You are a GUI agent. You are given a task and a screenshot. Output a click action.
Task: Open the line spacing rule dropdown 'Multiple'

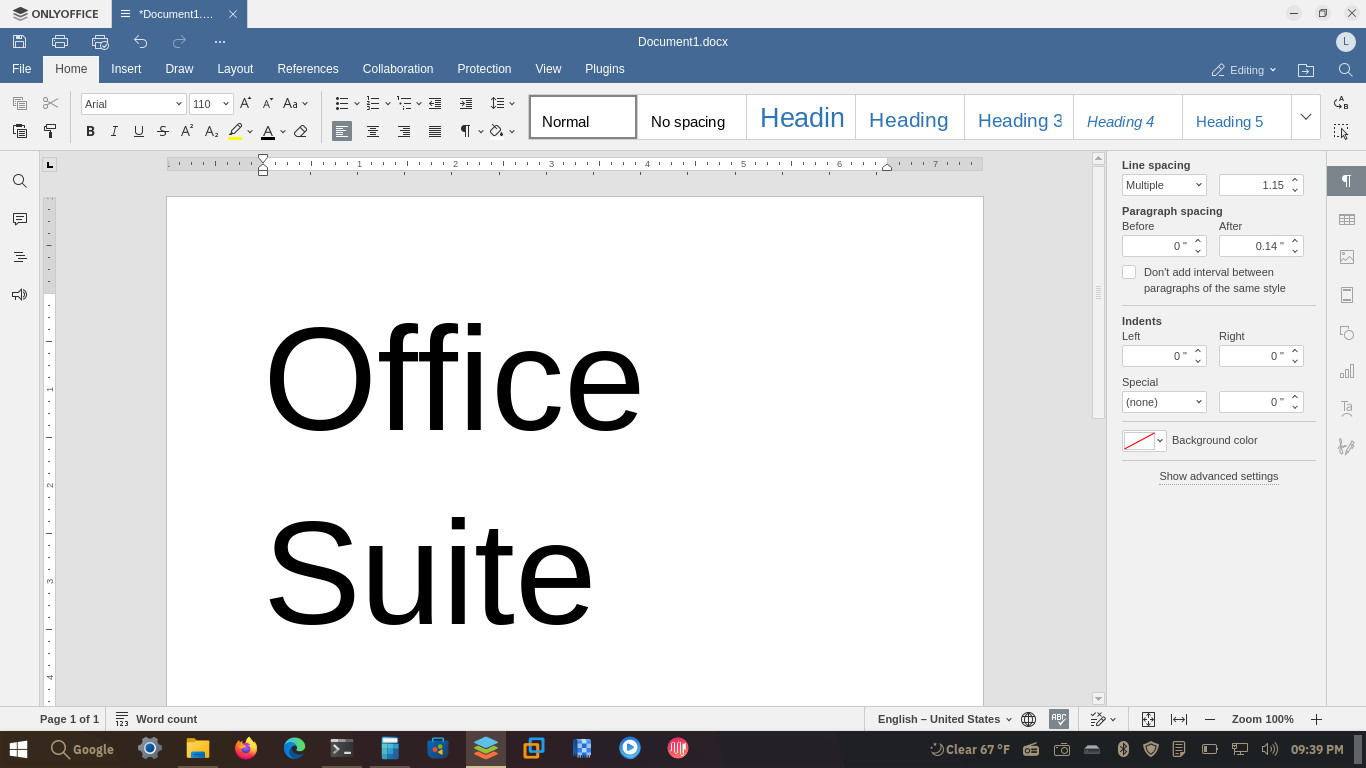[x=1164, y=185]
